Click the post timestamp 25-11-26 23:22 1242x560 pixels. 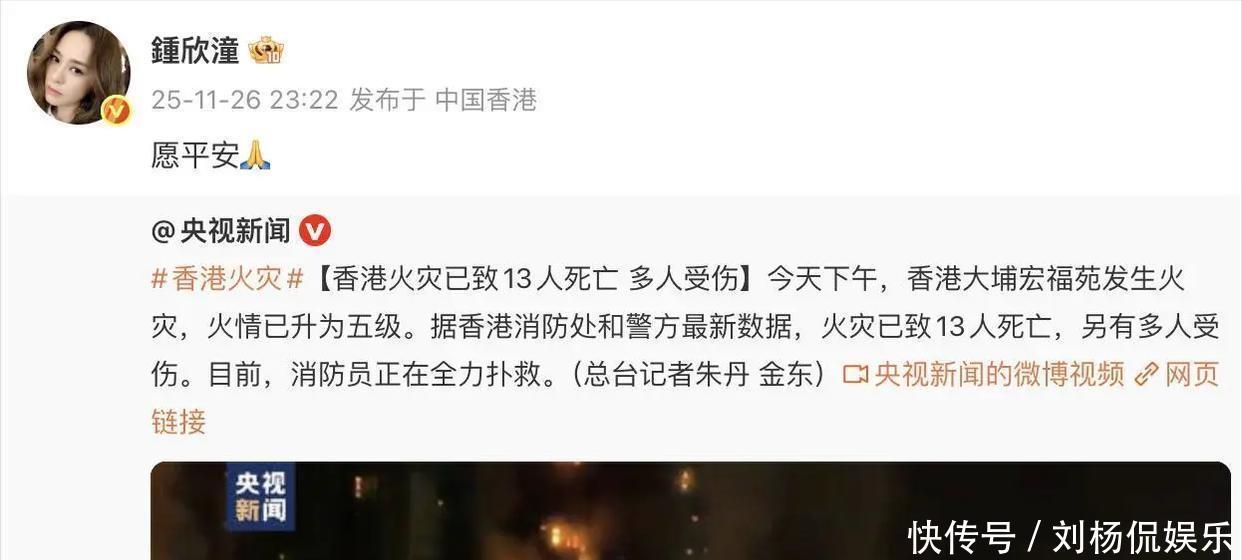tap(245, 100)
